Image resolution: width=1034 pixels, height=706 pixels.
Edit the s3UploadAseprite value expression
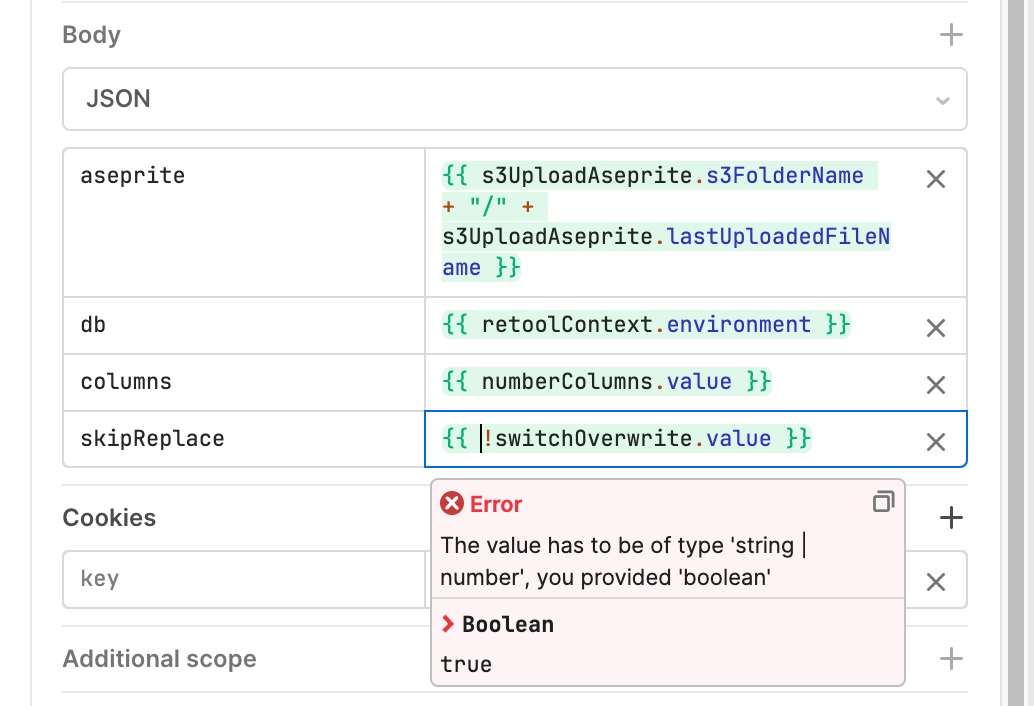click(667, 221)
